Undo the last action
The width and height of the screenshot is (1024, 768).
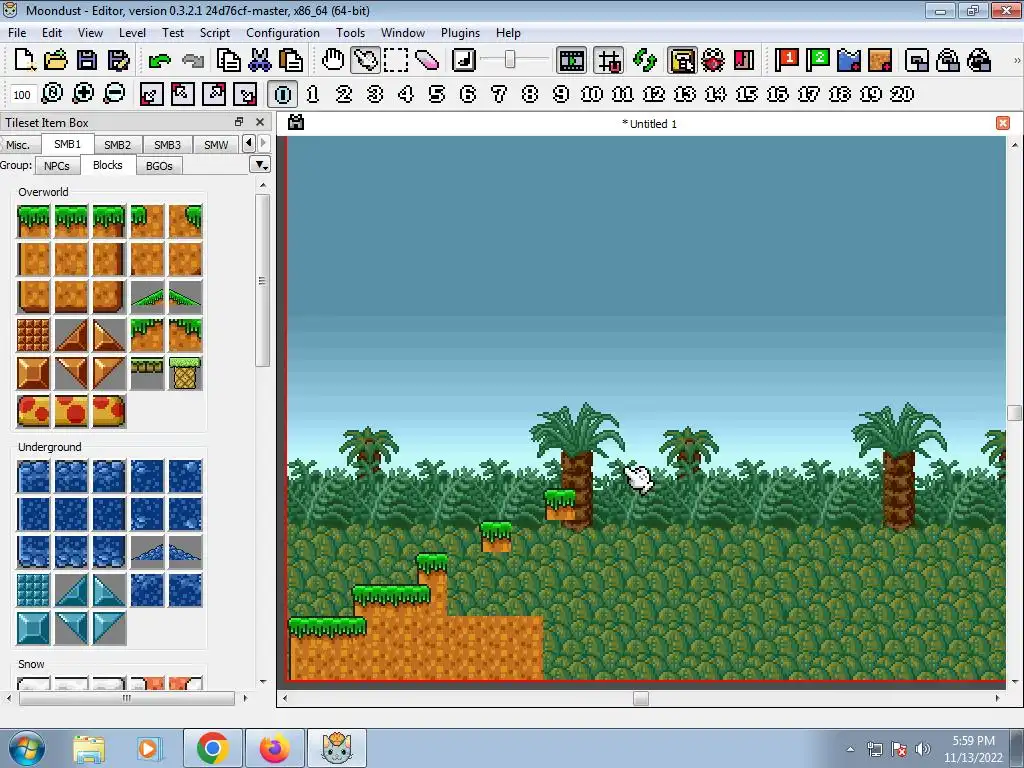159,60
